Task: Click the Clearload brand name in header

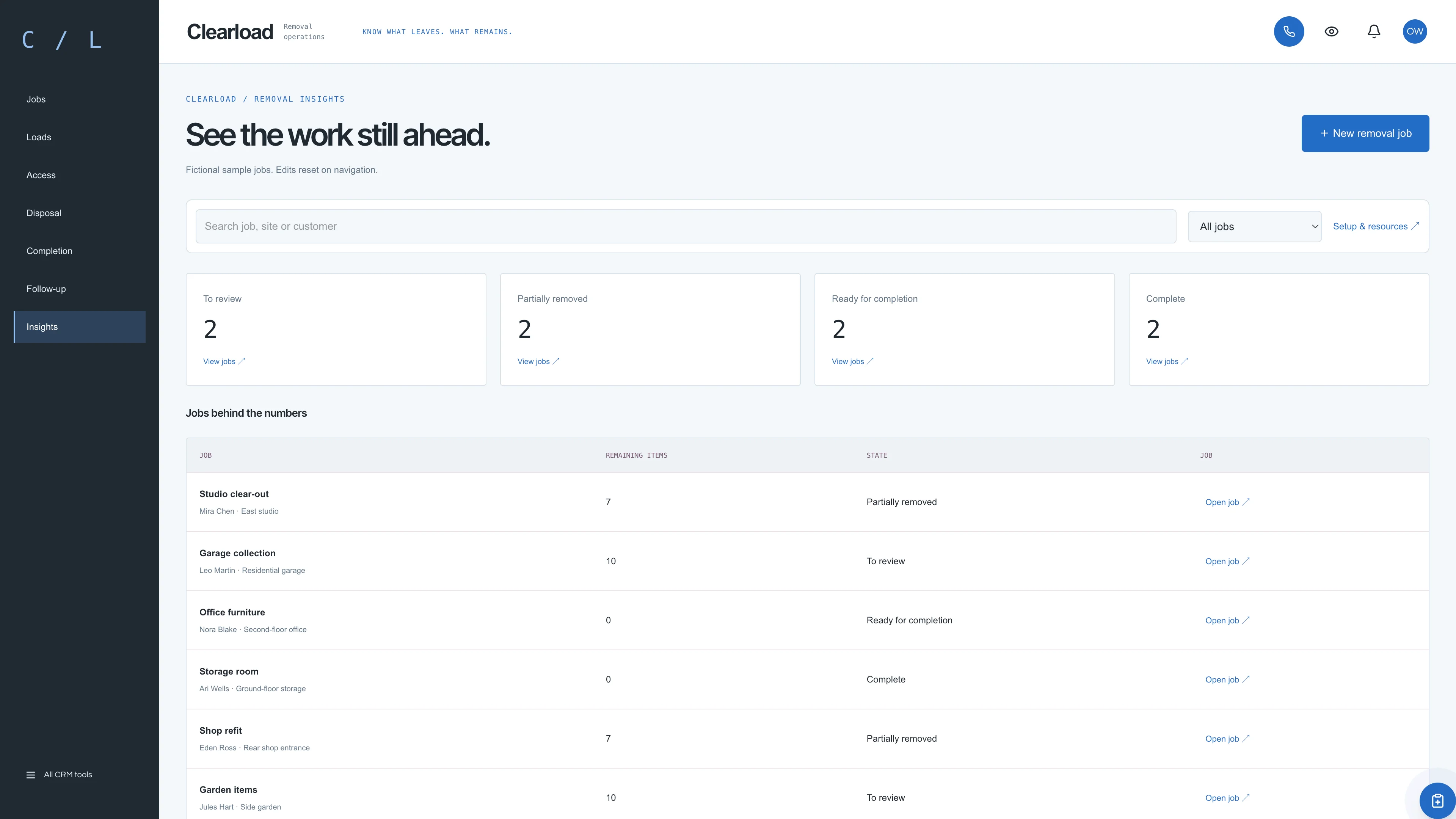Action: 230,31
